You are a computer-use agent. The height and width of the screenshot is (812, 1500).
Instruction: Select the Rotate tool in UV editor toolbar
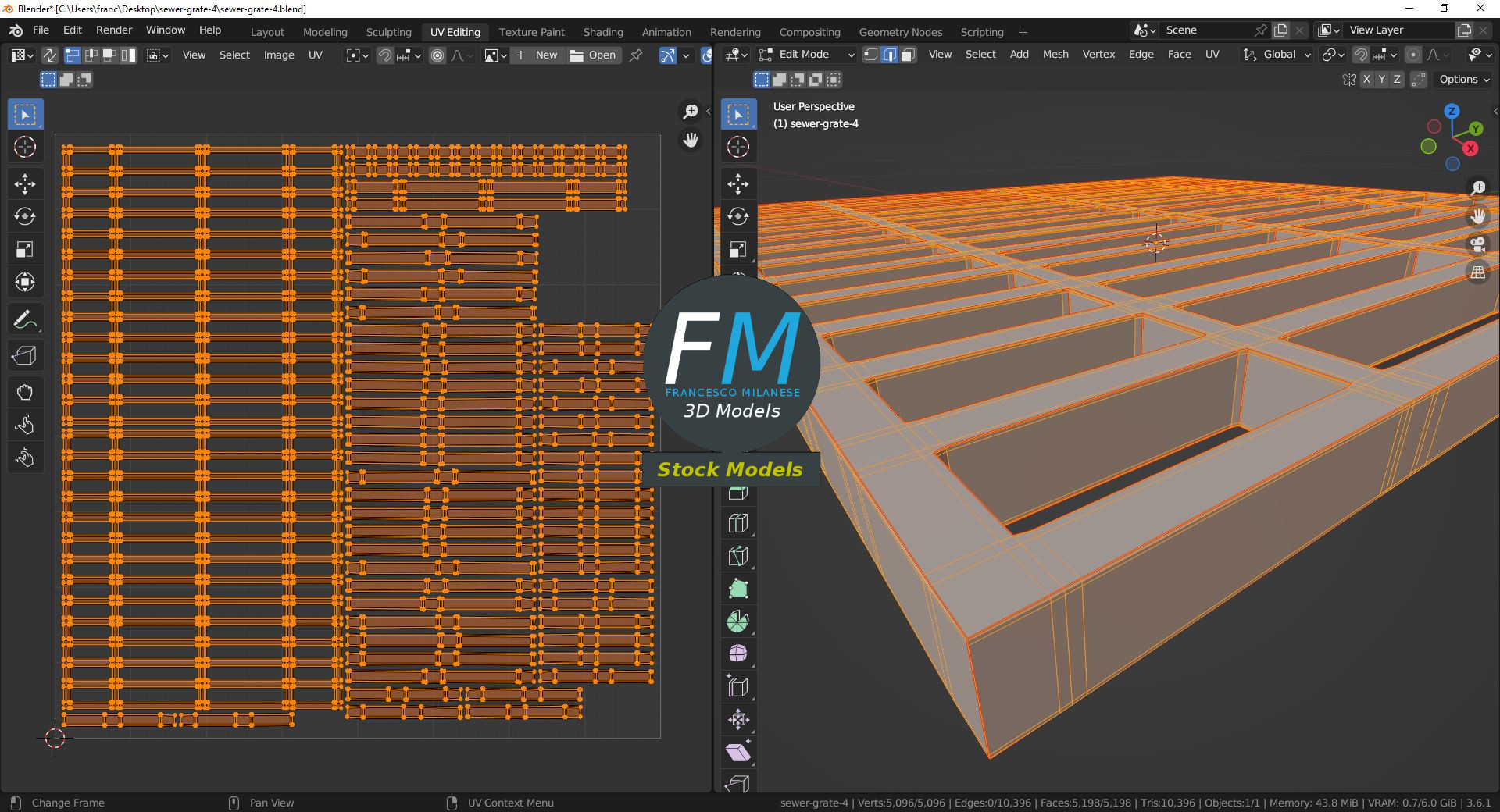[x=25, y=217]
